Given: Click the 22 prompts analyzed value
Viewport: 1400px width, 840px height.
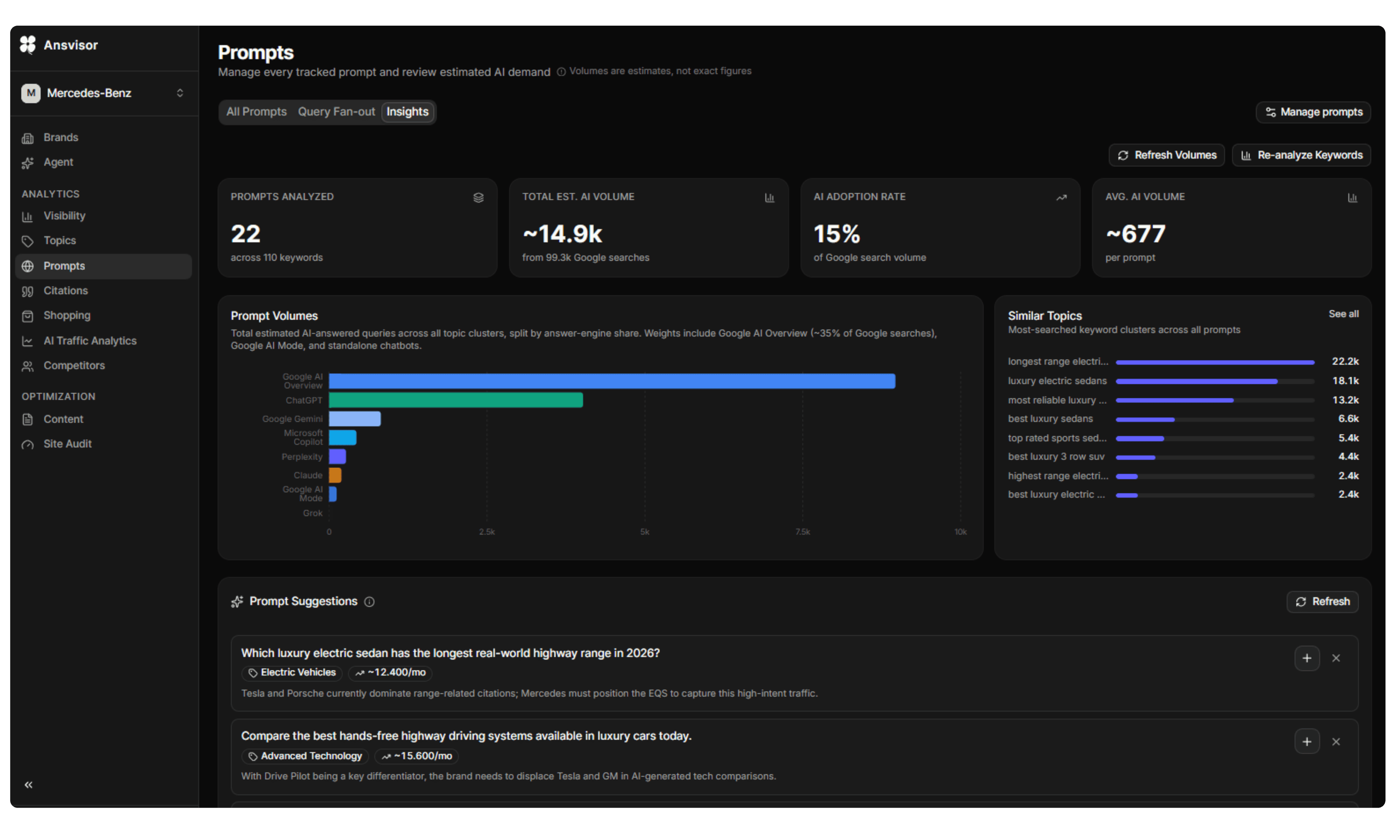Looking at the screenshot, I should click(x=246, y=234).
